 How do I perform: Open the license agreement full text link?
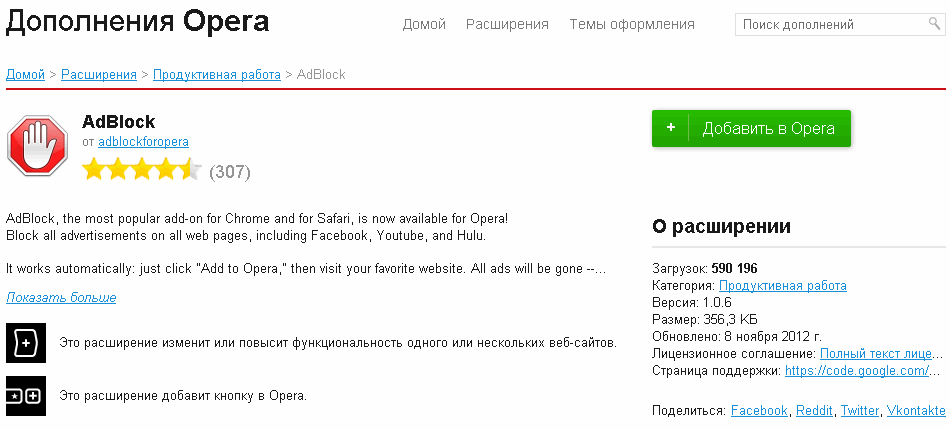coord(879,353)
